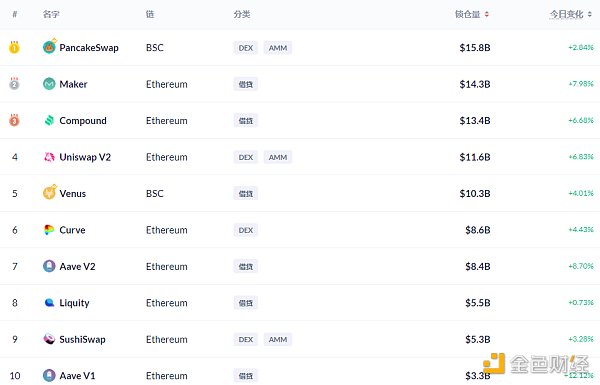Click the Maker logo icon
Image resolution: width=600 pixels, height=385 pixels.
pyautogui.click(x=49, y=84)
